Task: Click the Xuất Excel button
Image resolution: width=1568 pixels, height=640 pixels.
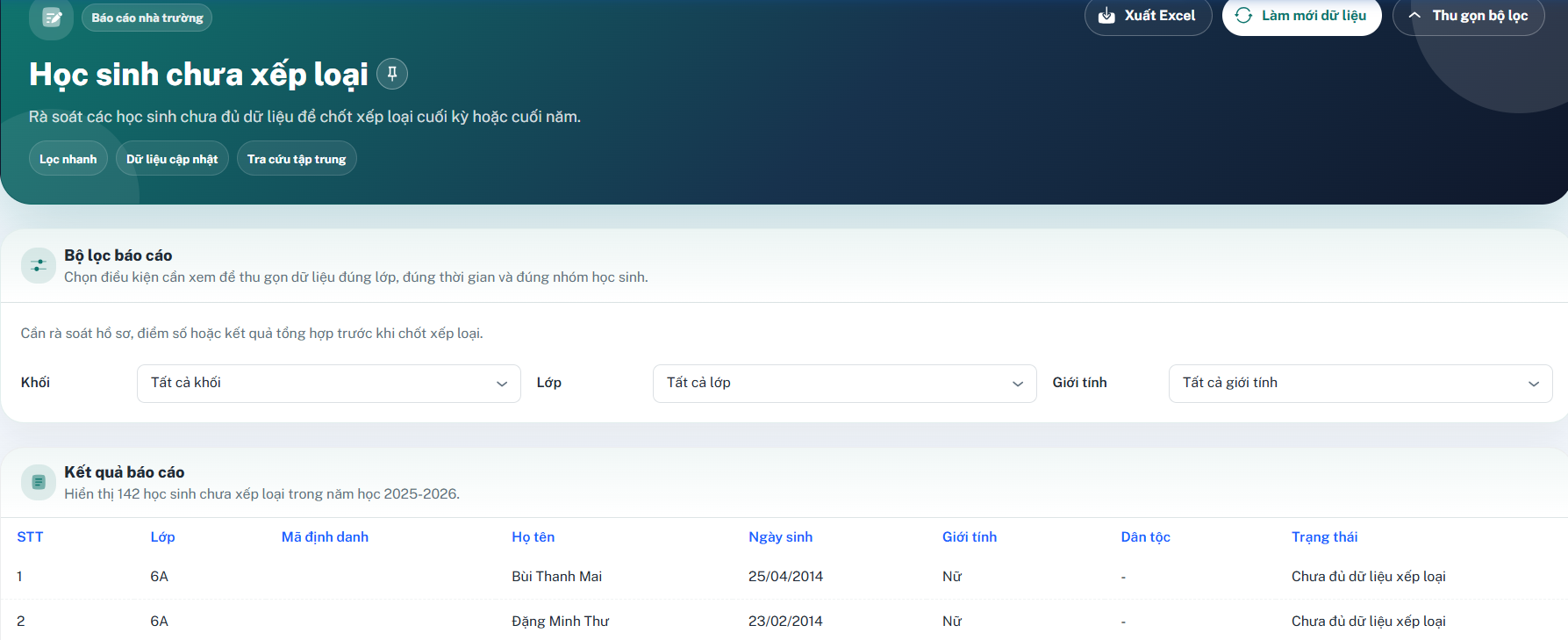Action: click(x=1148, y=16)
